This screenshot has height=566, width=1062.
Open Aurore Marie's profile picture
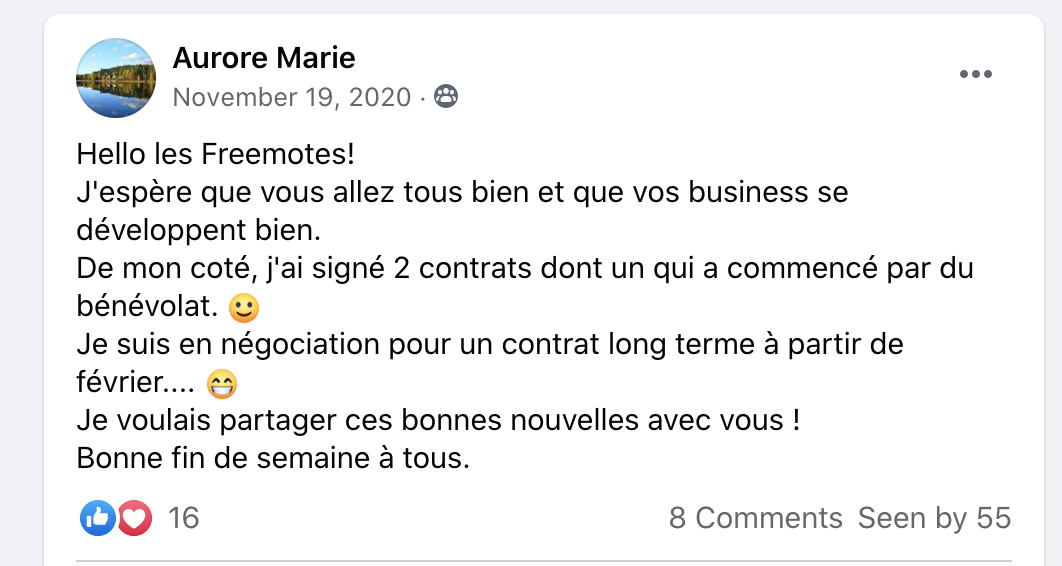(x=116, y=78)
